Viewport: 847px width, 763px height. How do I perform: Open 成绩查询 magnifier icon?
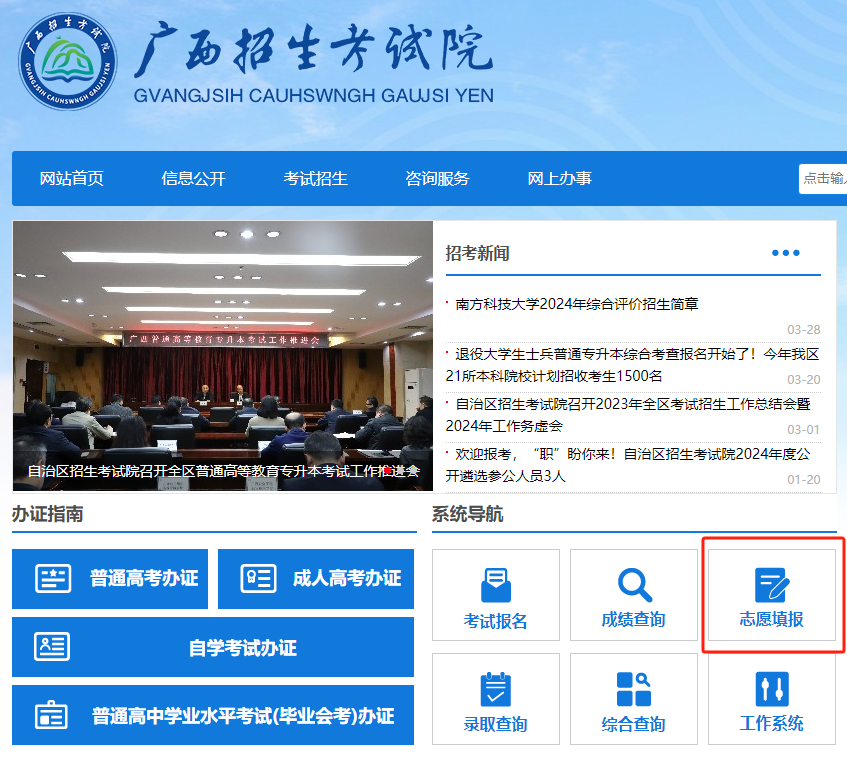[x=634, y=583]
